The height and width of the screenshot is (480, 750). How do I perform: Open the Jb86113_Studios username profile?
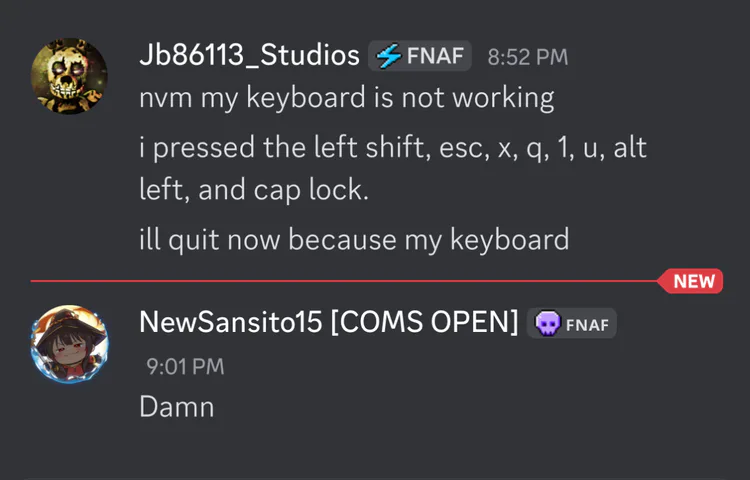click(249, 55)
